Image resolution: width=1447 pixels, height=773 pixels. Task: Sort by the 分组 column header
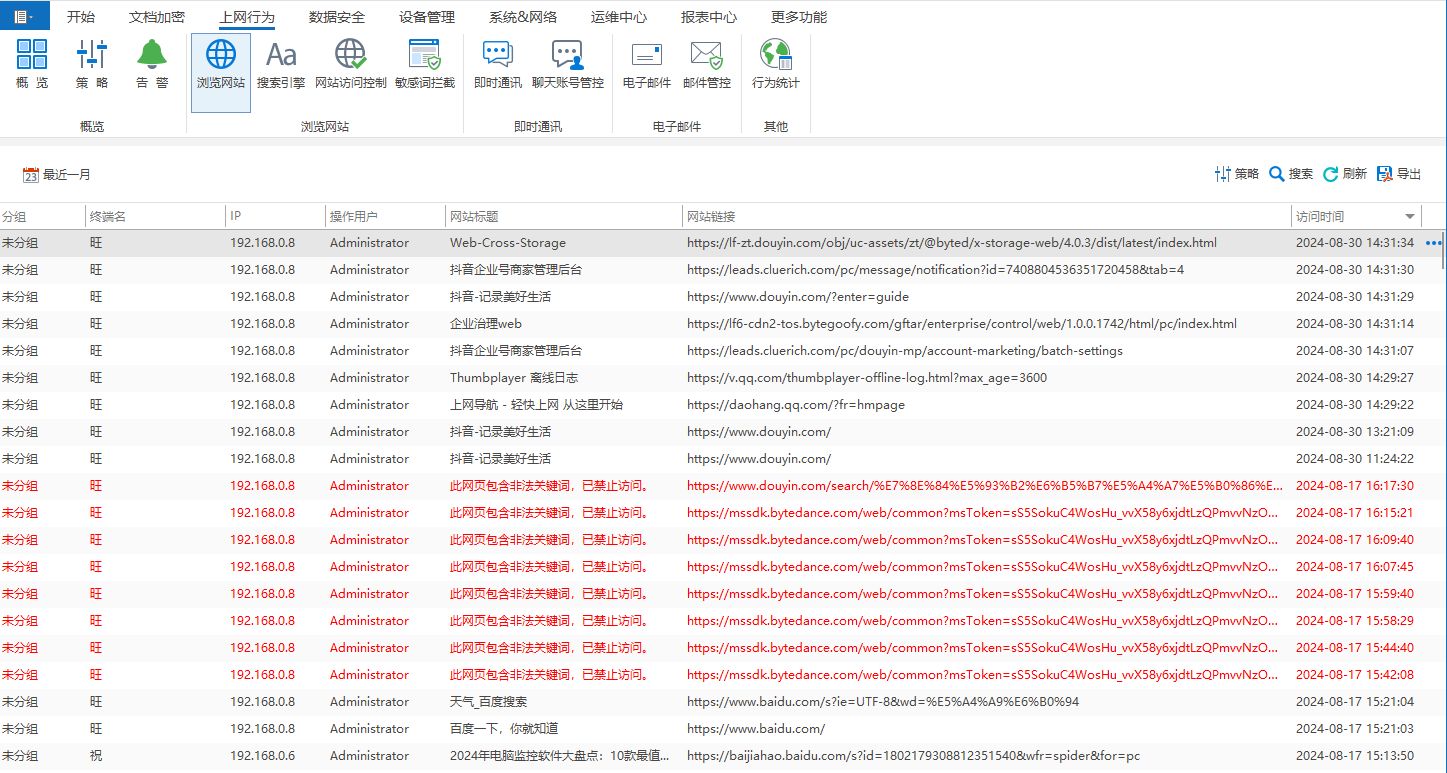(x=42, y=216)
